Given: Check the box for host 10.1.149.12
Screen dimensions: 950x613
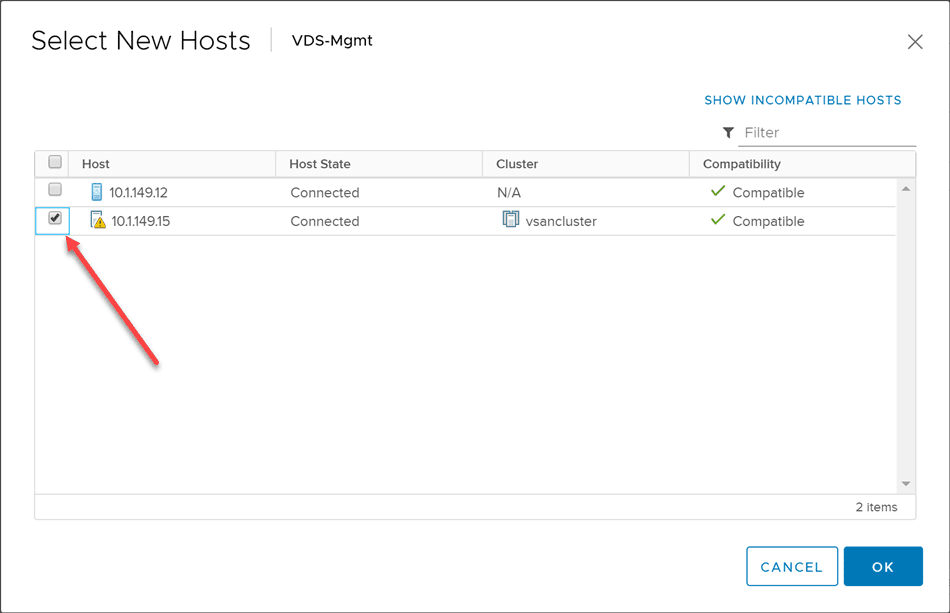Looking at the screenshot, I should [55, 190].
